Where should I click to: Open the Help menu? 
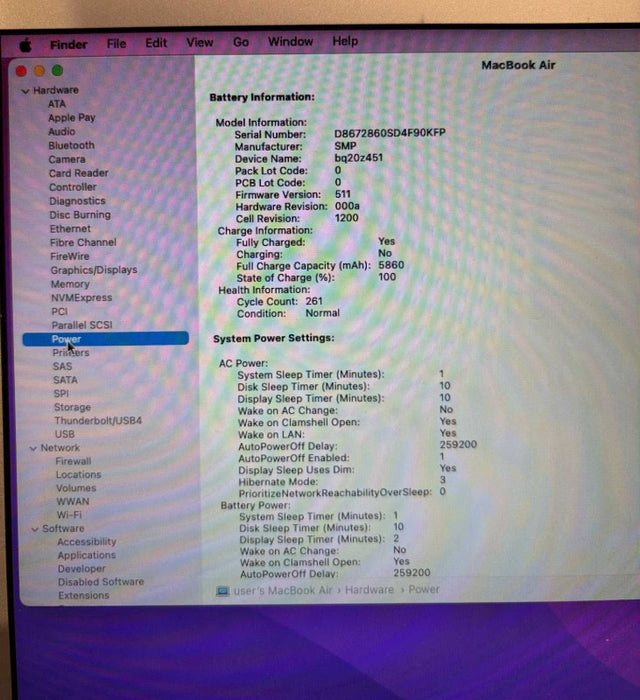coord(345,41)
